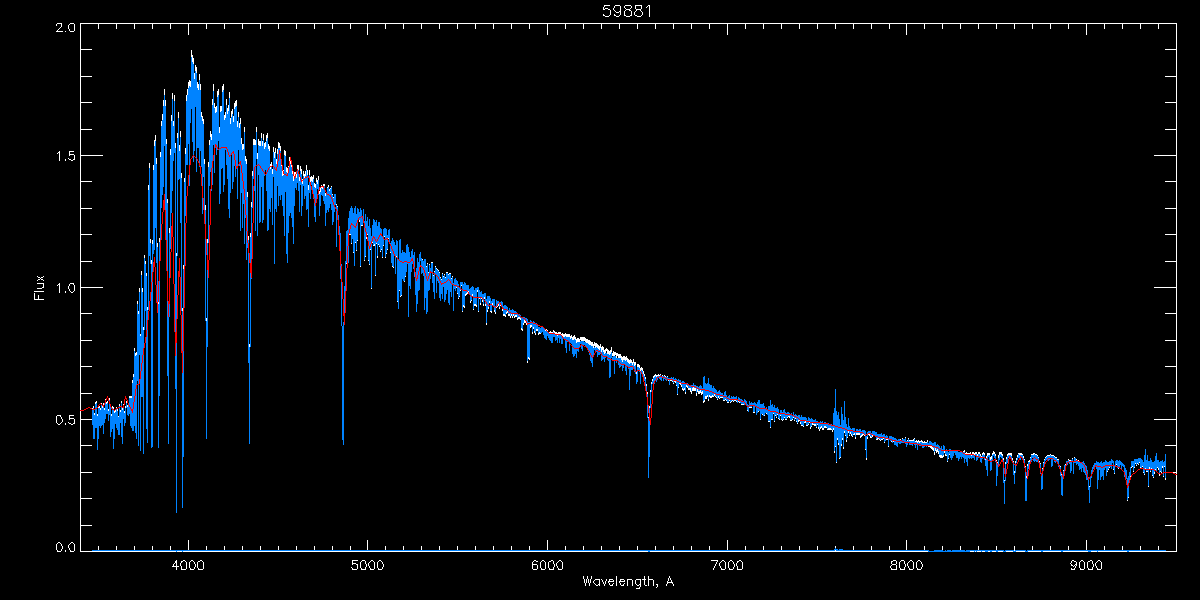This screenshot has height=600, width=1200.
Task: Click the 2.0 flux tick label
Action: point(64,28)
